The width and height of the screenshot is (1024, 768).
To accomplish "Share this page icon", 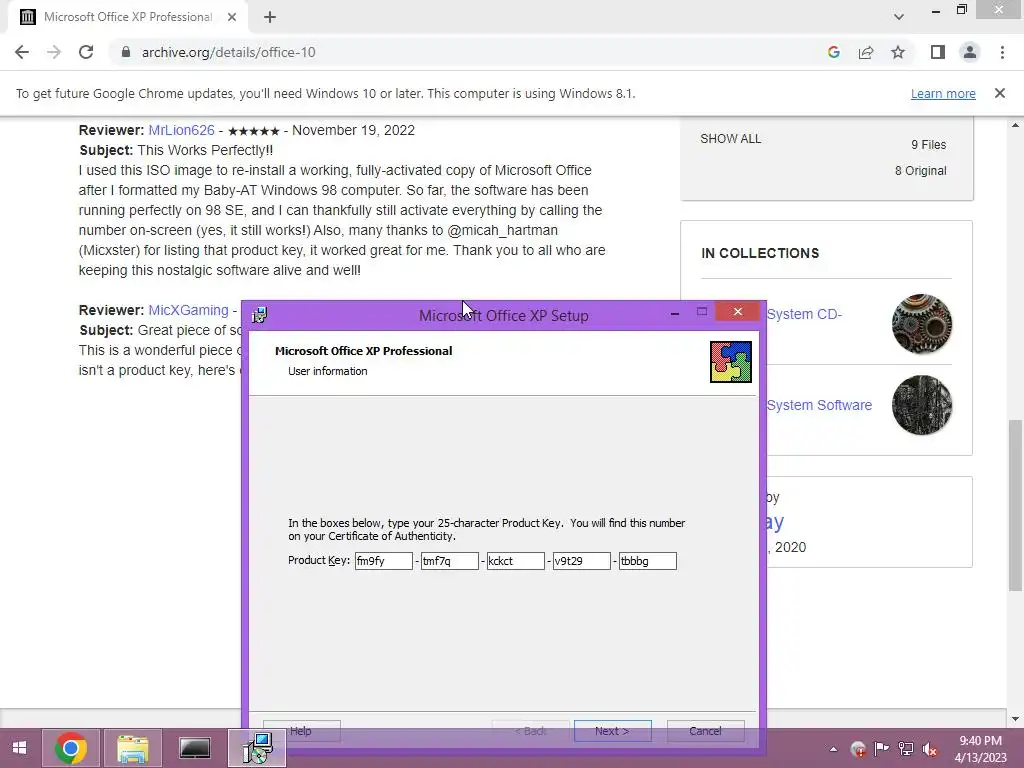I will [866, 52].
